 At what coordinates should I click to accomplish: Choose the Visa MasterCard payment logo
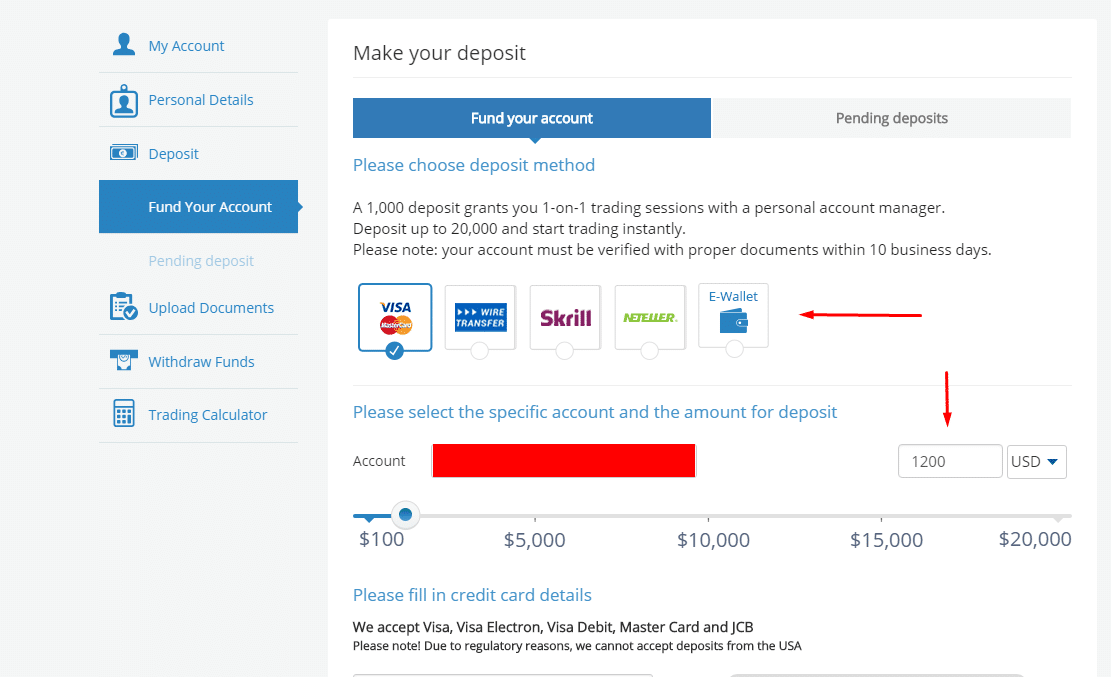[395, 316]
